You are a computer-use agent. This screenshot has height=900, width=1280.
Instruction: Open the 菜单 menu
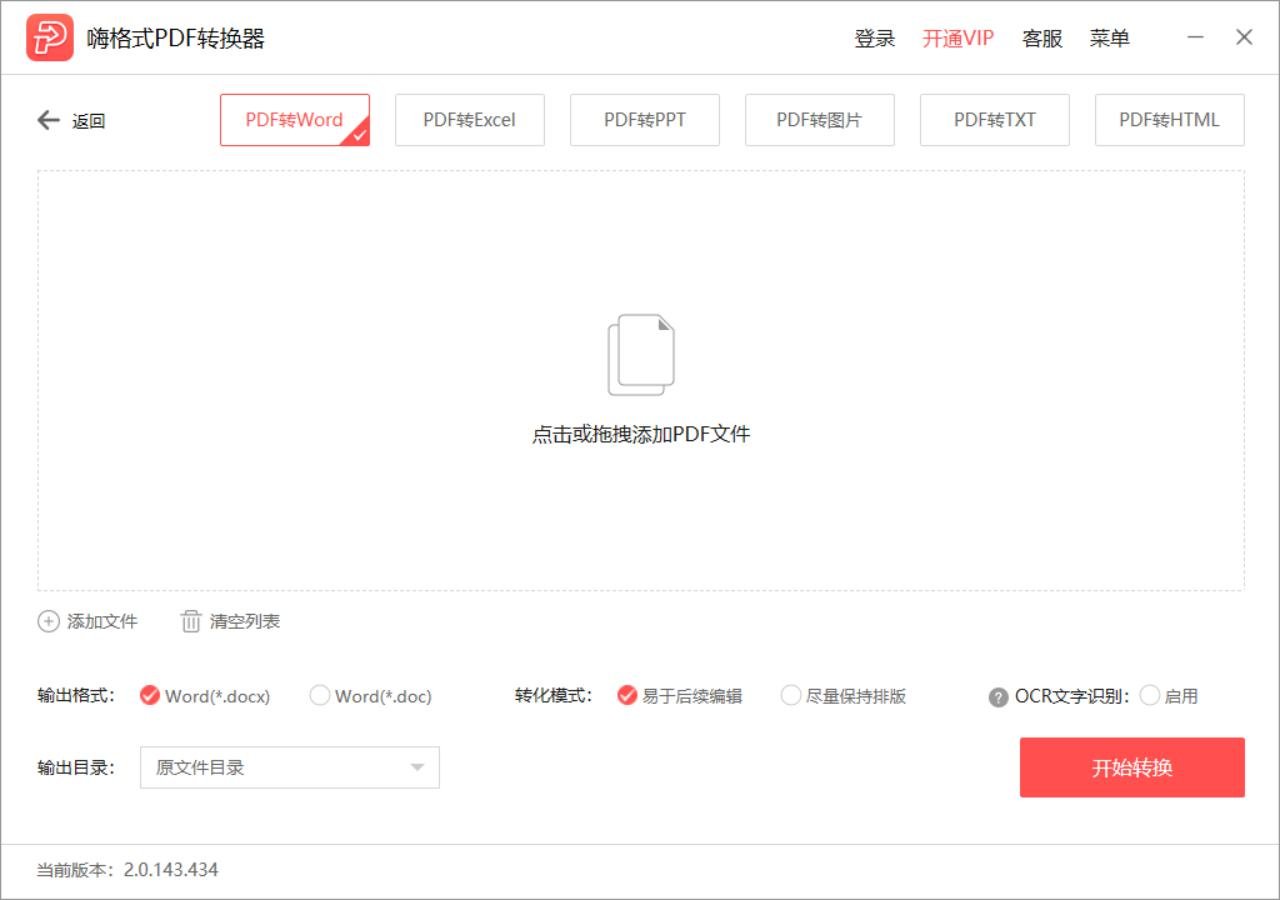pos(1111,37)
